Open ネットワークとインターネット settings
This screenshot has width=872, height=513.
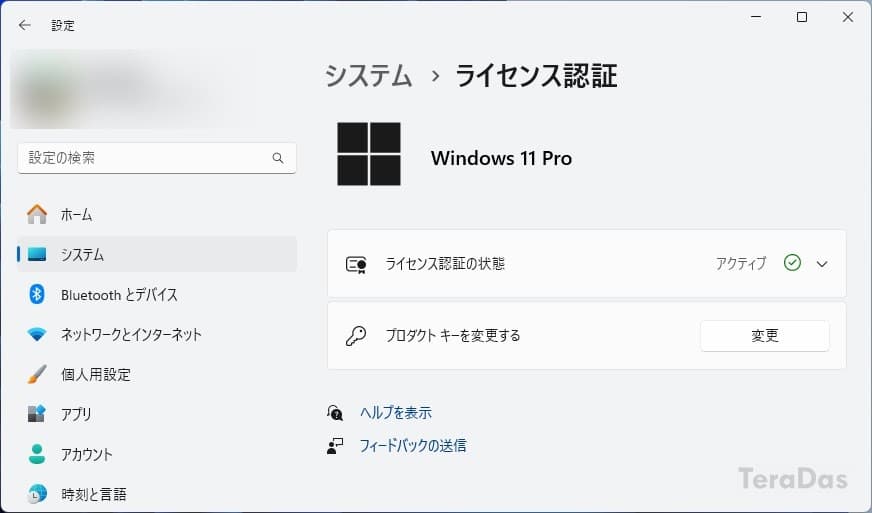(157, 334)
